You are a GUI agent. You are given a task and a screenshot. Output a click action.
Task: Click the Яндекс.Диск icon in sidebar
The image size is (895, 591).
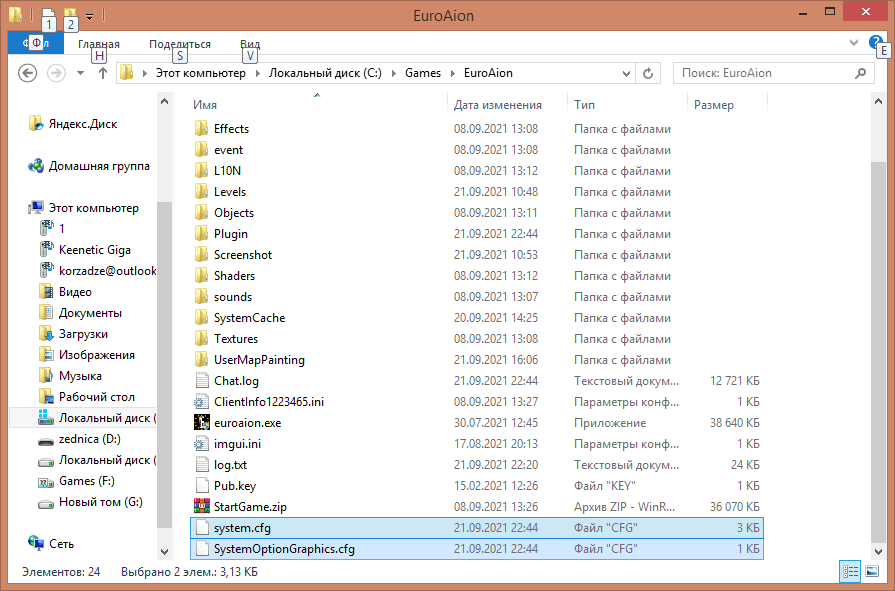pyautogui.click(x=37, y=124)
